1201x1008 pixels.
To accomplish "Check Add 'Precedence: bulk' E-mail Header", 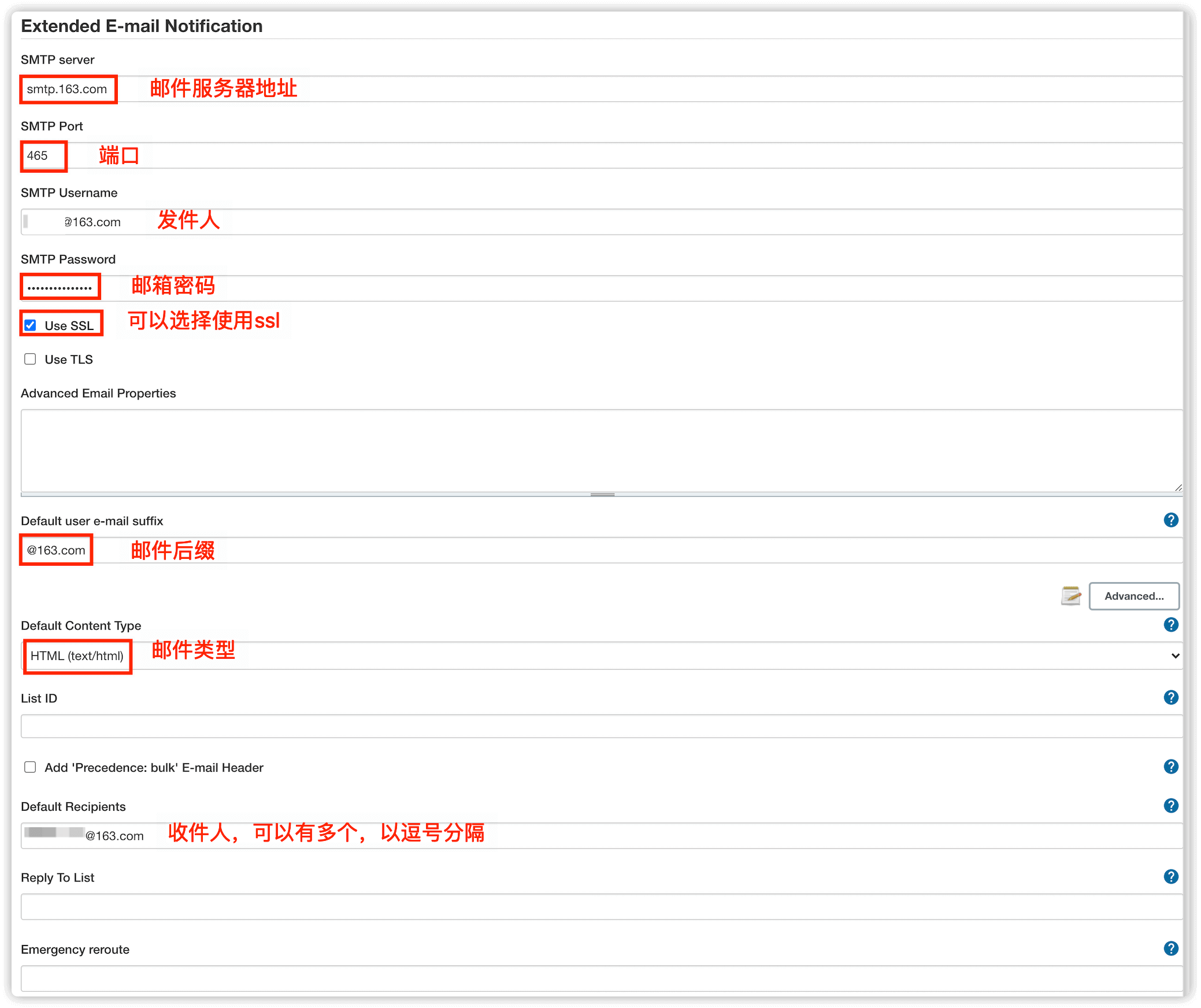I will [x=30, y=767].
